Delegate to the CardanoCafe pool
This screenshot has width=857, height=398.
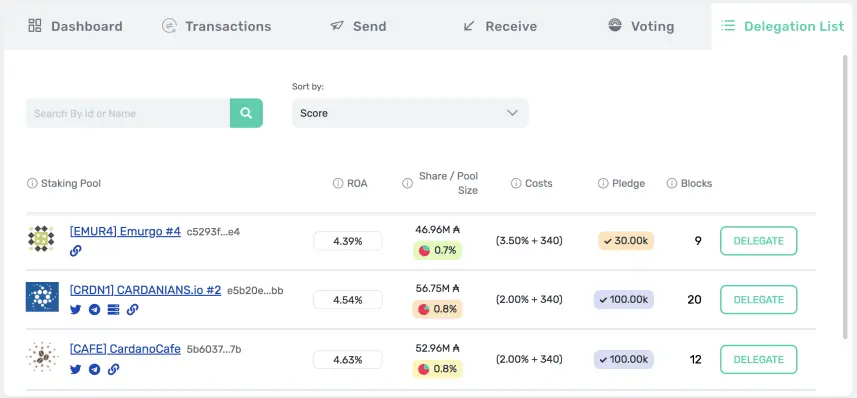pos(759,359)
